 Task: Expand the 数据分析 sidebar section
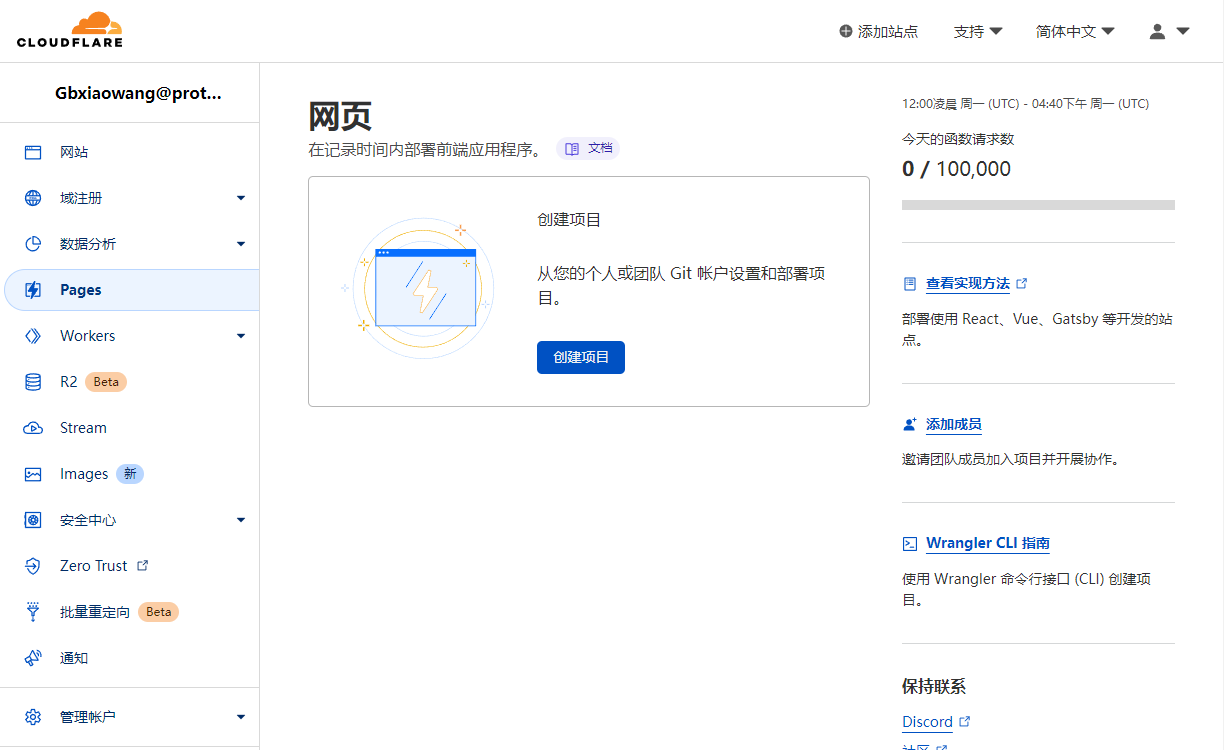pos(240,244)
